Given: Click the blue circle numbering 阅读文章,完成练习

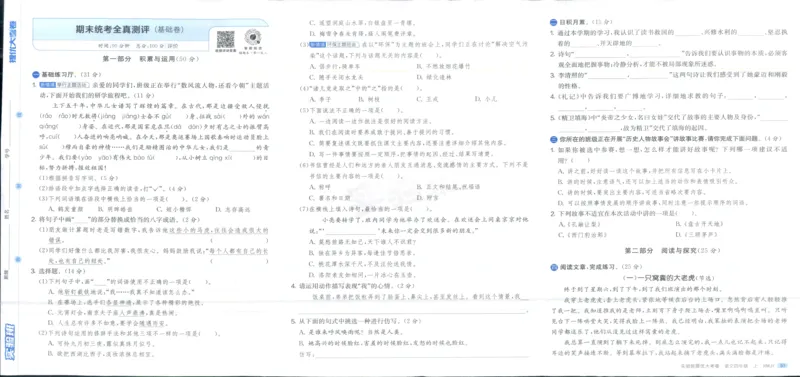Looking at the screenshot, I should point(554,266).
